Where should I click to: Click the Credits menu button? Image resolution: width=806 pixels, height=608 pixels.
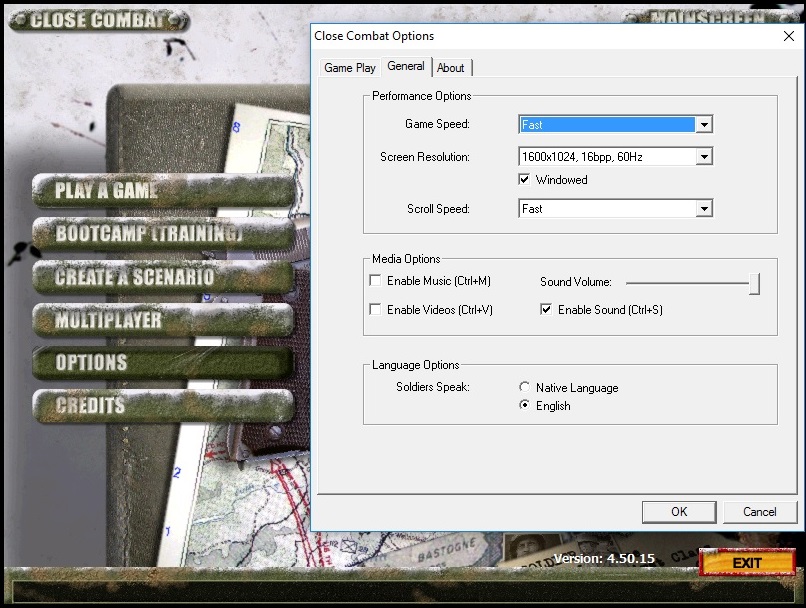click(163, 406)
